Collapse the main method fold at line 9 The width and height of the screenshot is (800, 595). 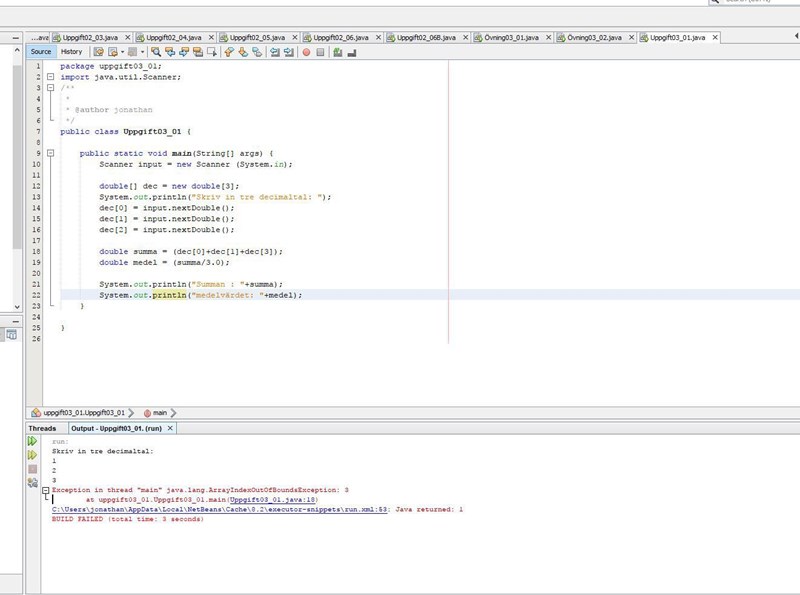[x=49, y=153]
